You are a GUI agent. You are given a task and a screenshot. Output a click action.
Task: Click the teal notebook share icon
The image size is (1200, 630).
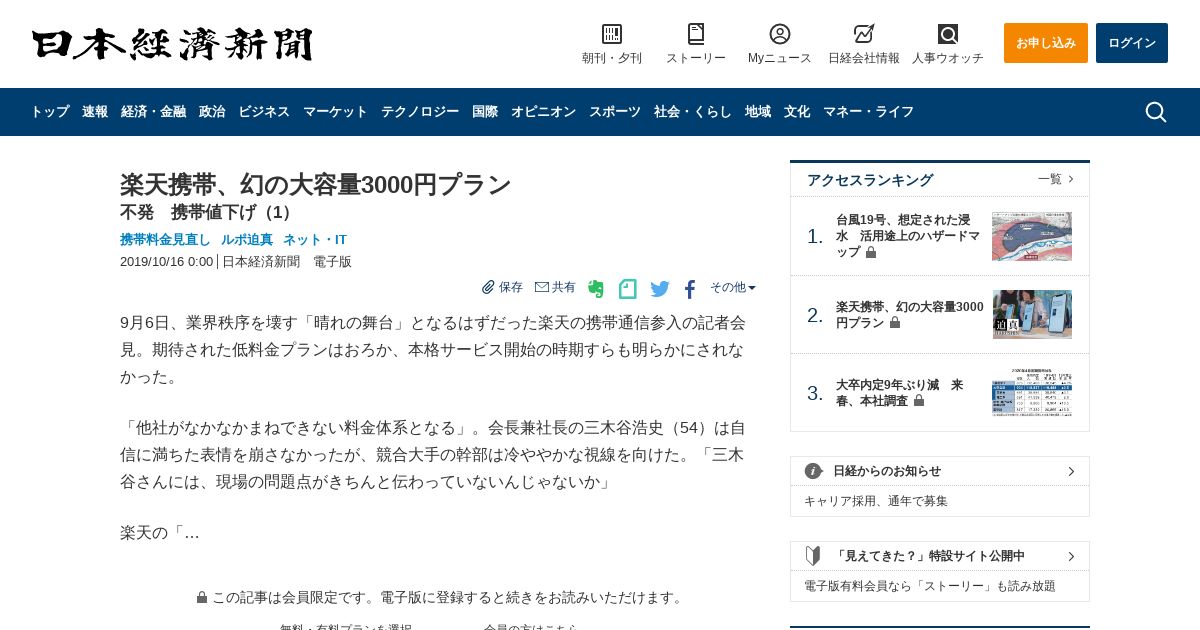(628, 289)
